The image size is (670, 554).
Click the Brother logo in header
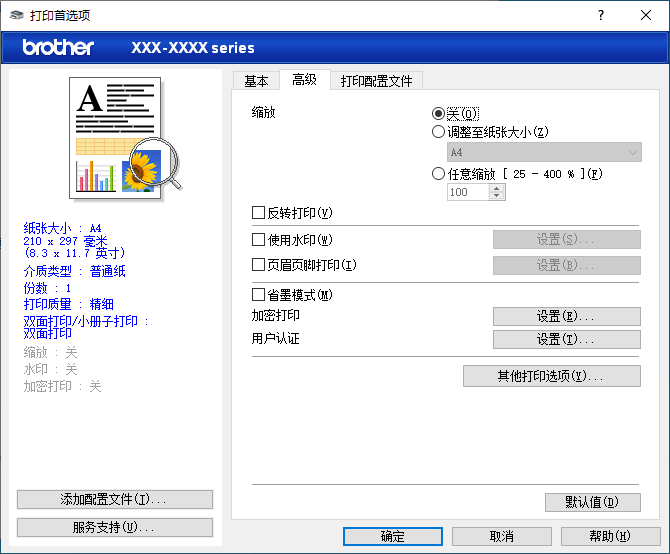58,47
